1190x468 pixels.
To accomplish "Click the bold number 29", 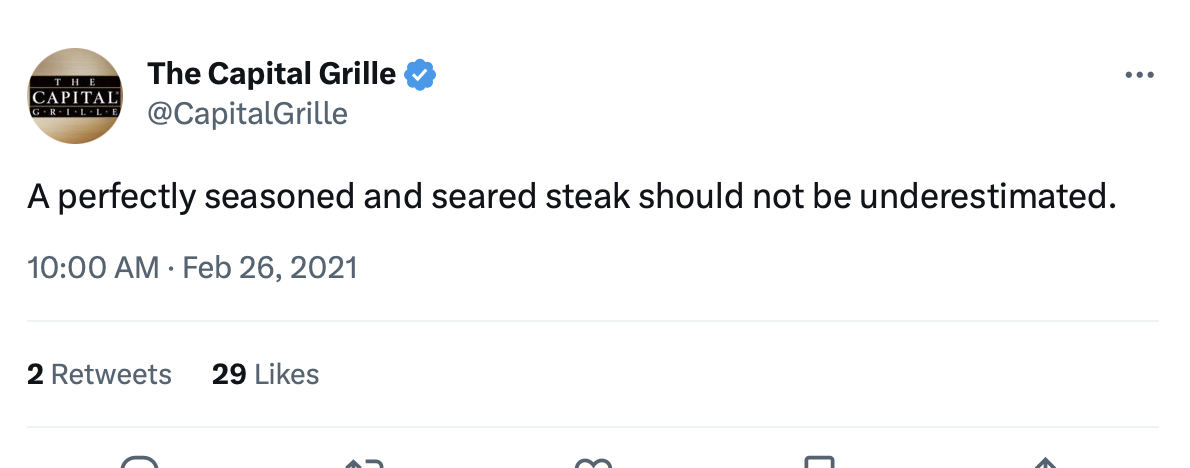I will coord(229,374).
